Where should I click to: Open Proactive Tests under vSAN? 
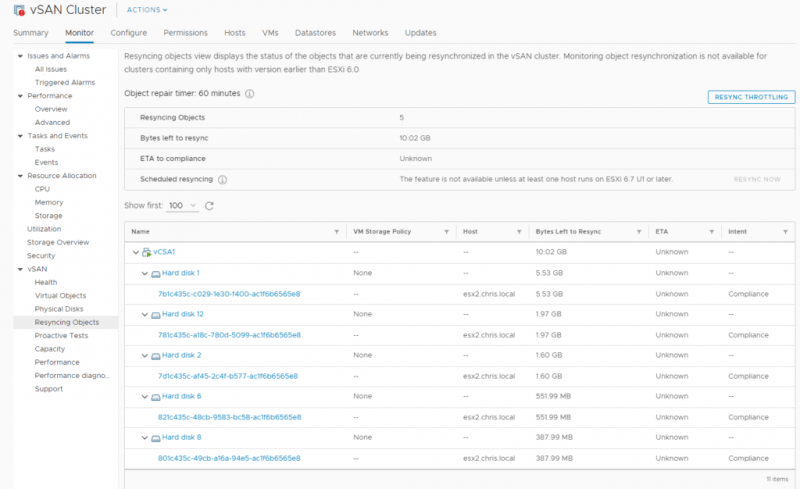click(61, 335)
